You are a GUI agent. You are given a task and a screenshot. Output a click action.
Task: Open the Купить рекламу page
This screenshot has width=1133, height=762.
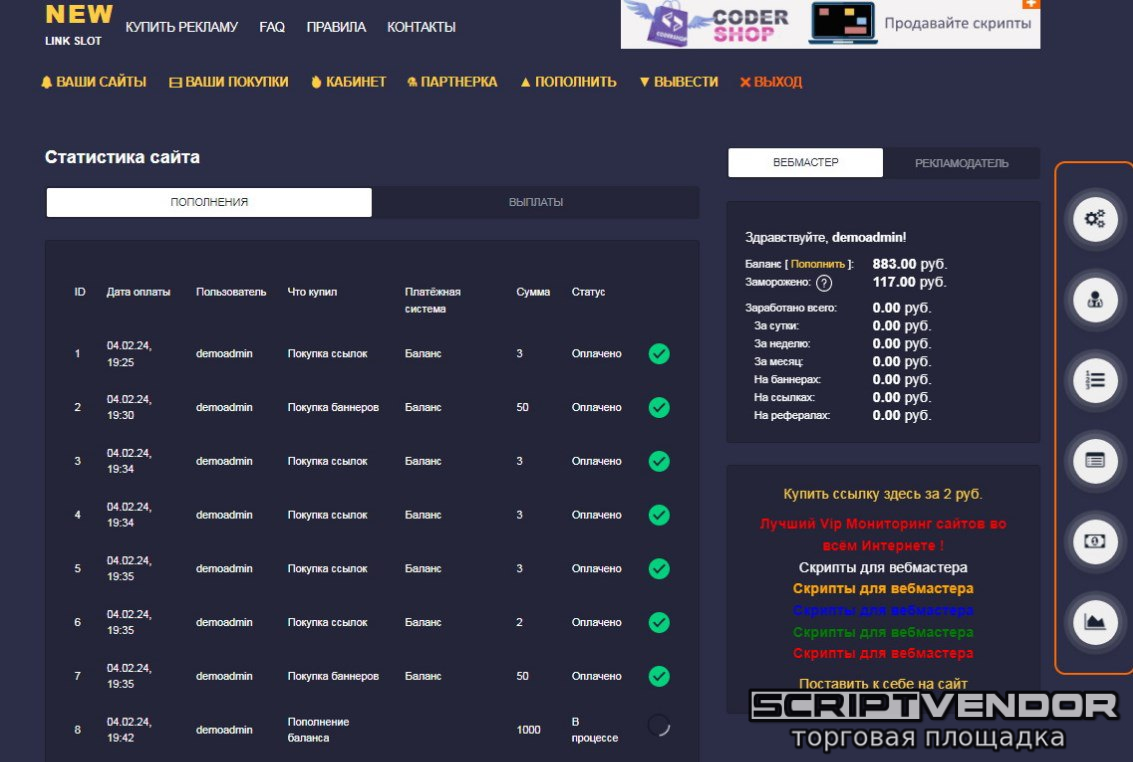coord(181,27)
